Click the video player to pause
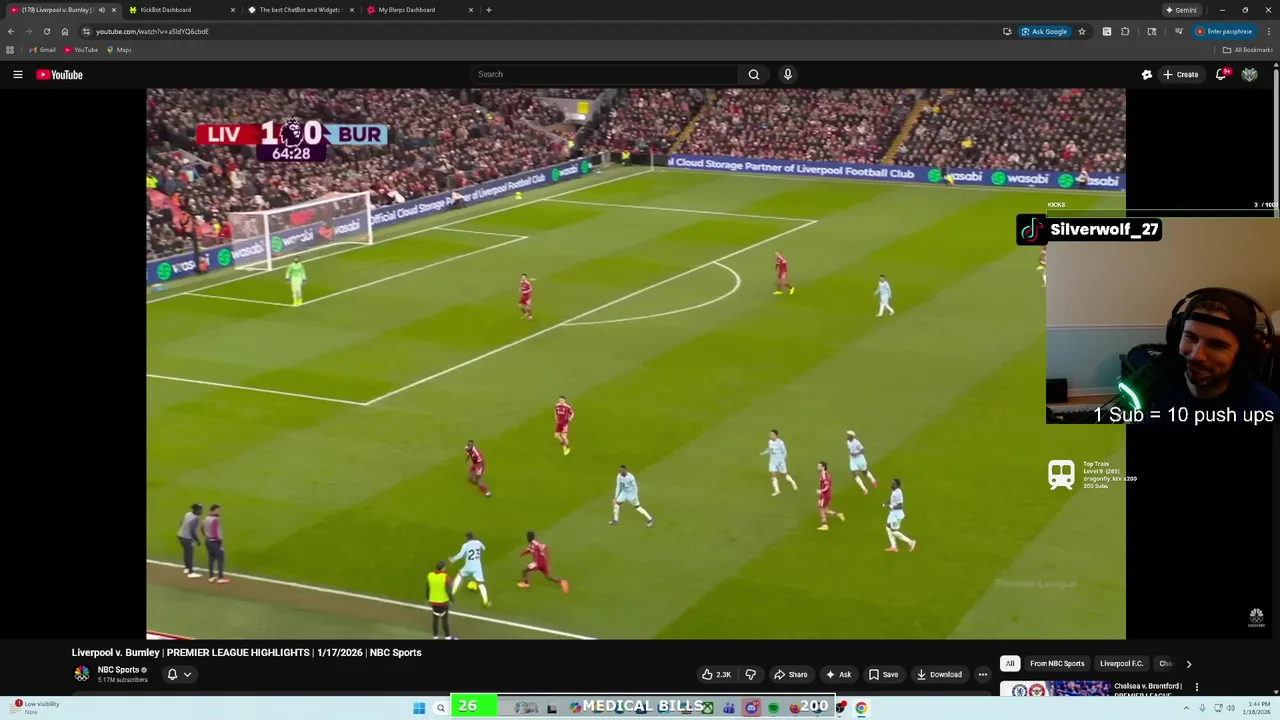Viewport: 1280px width, 720px height. click(636, 363)
